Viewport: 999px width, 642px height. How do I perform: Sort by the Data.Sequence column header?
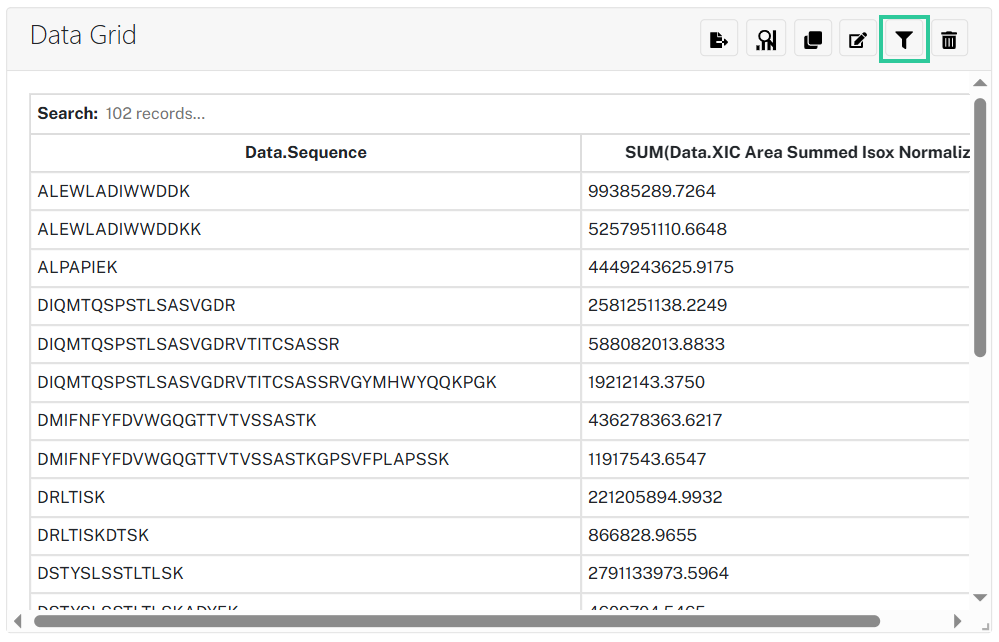click(305, 152)
